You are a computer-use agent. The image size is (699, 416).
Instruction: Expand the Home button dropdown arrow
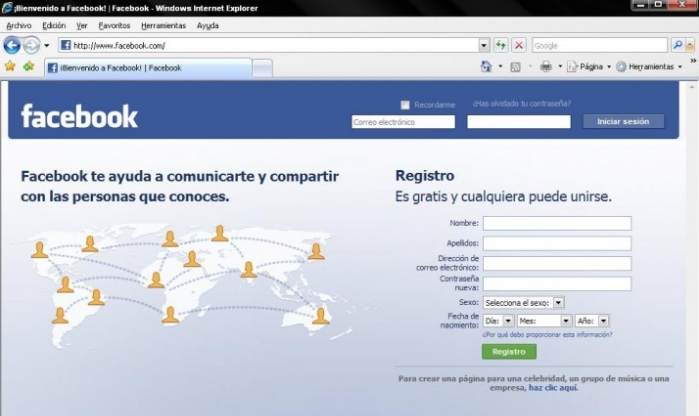pyautogui.click(x=500, y=67)
